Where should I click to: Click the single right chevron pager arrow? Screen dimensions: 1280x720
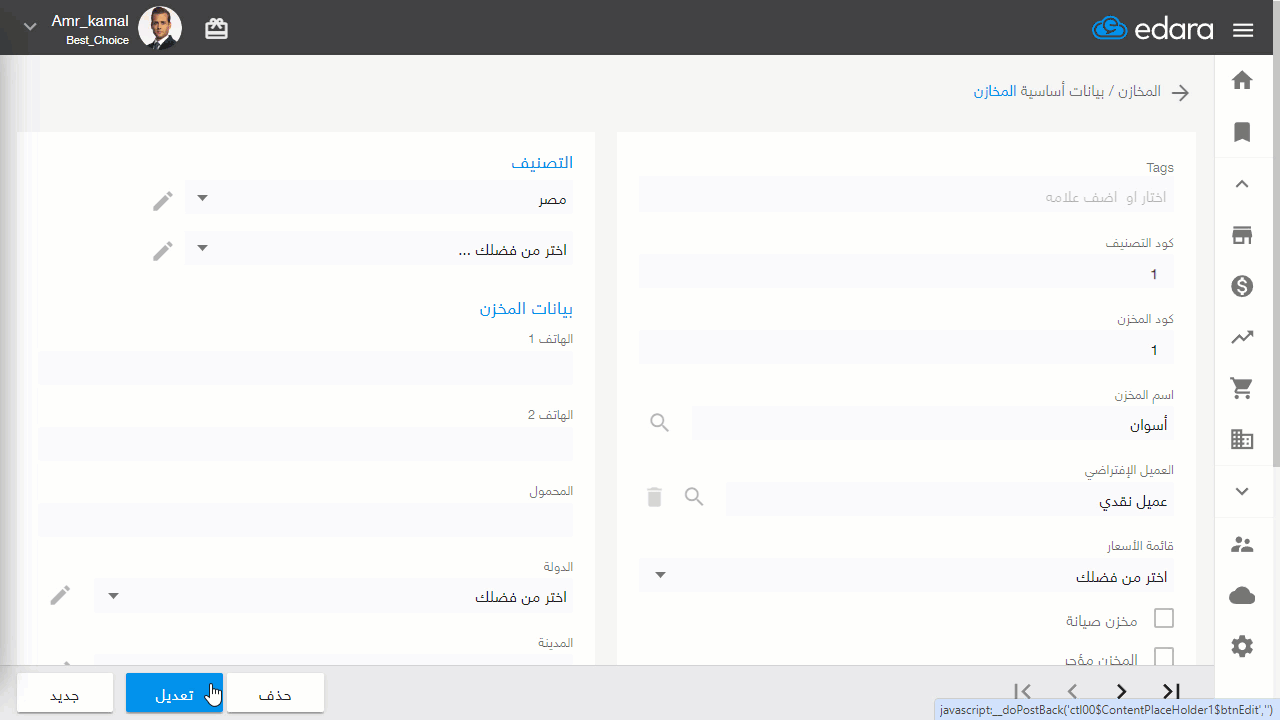pos(1121,691)
